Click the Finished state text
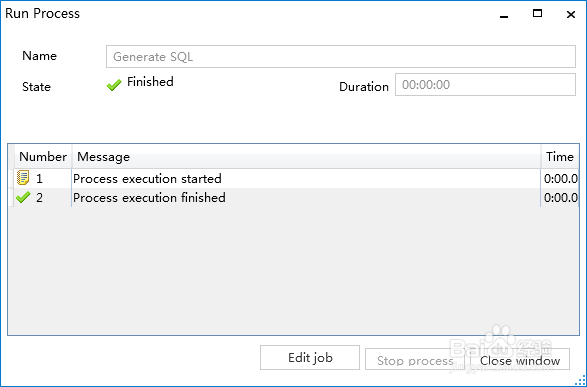The width and height of the screenshot is (587, 387). point(150,82)
